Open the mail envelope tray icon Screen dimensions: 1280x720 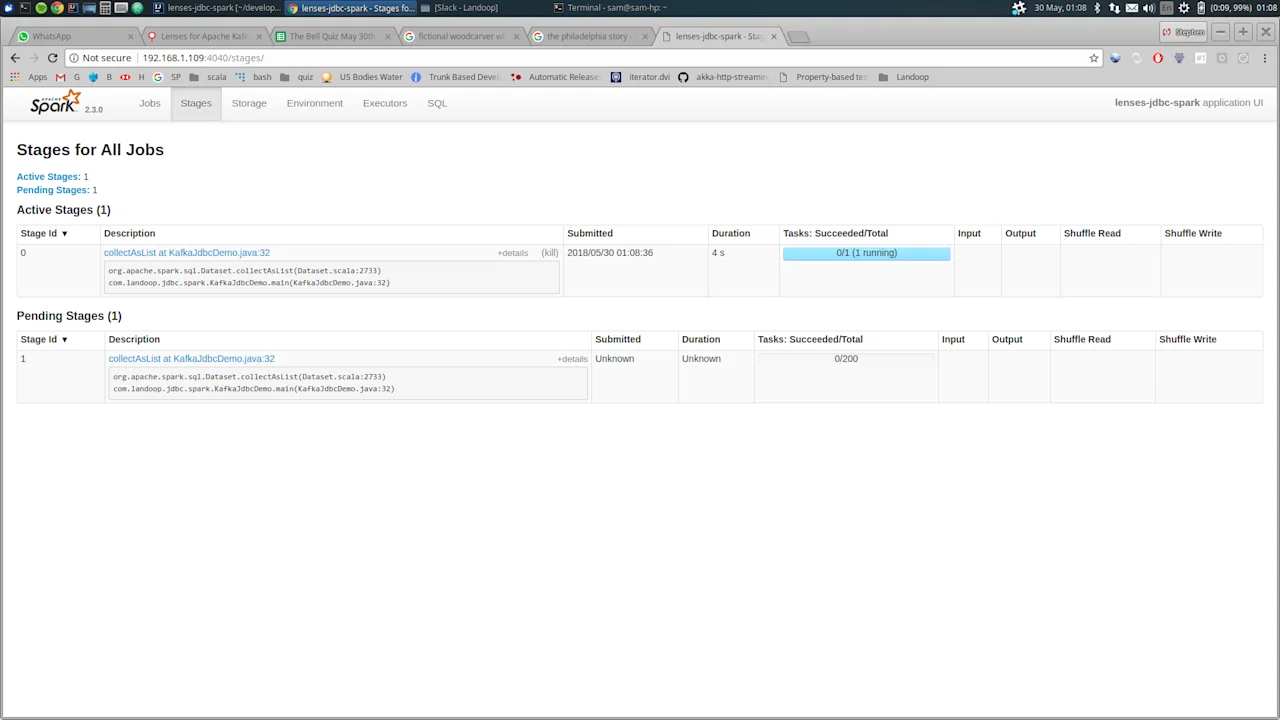pyautogui.click(x=1131, y=8)
